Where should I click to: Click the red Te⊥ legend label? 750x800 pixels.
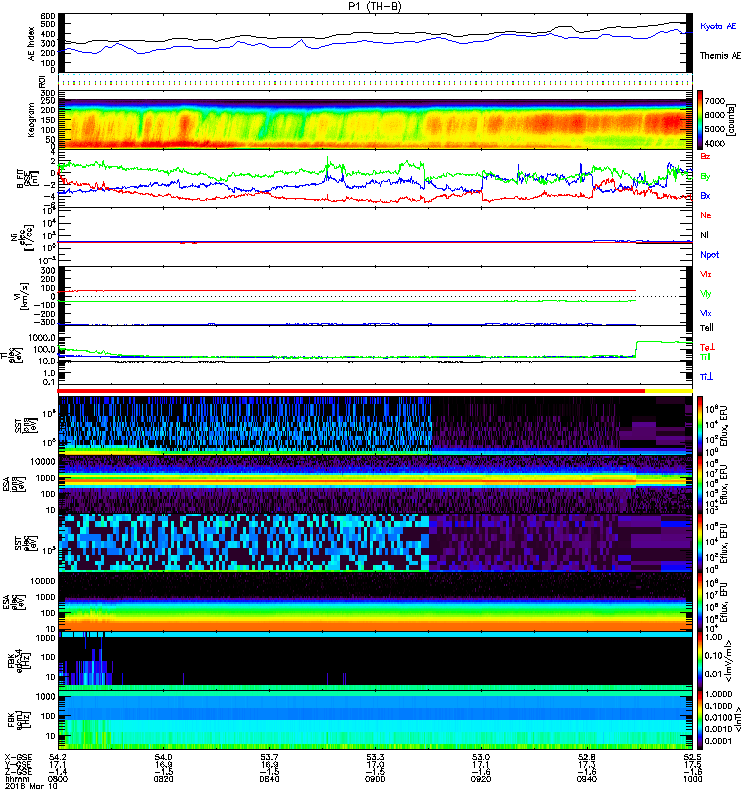click(707, 347)
